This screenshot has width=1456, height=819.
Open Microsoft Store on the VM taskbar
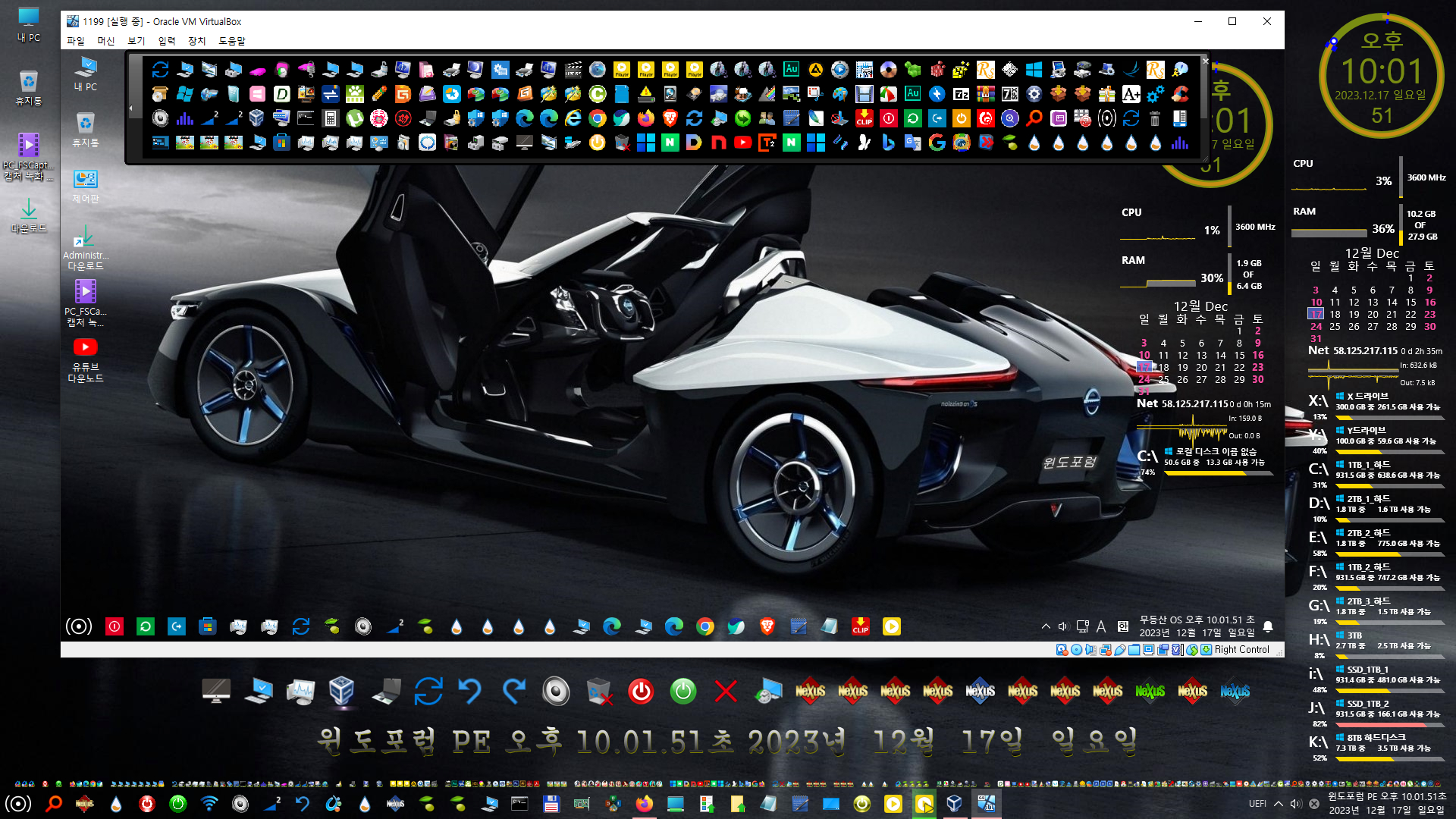[208, 626]
